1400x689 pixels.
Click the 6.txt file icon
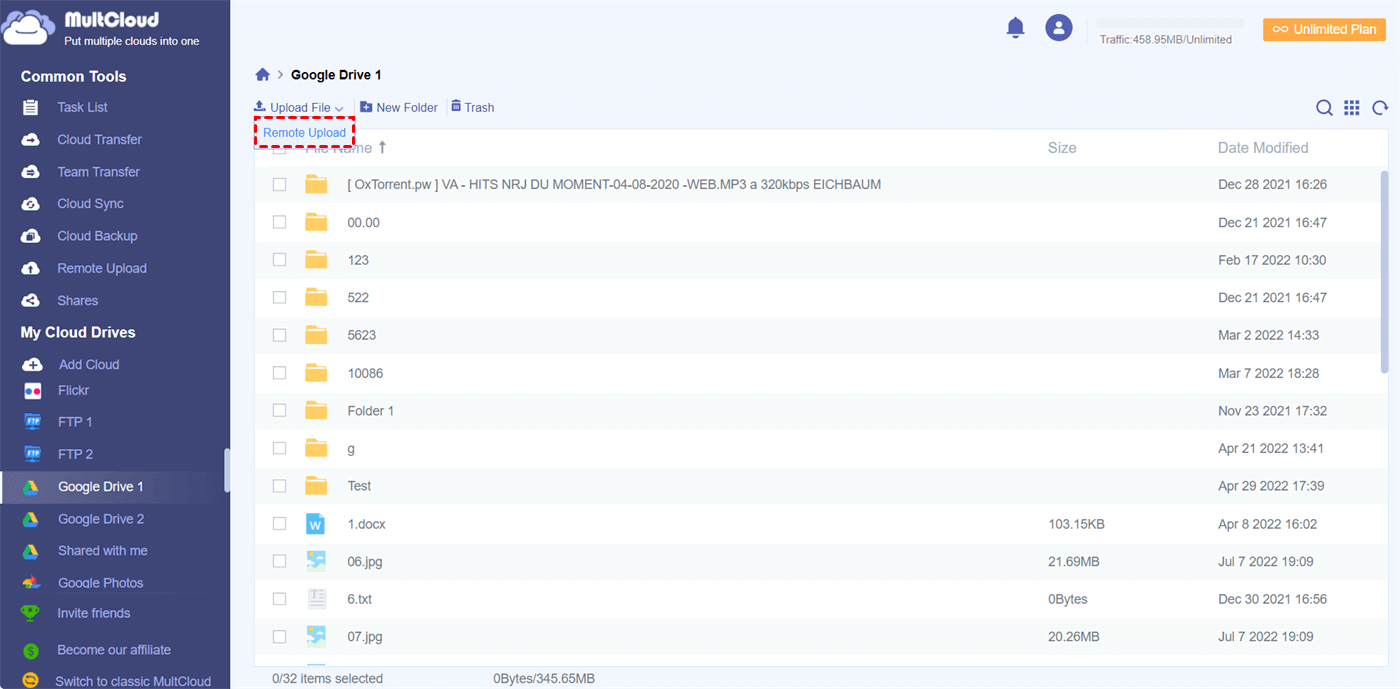316,599
